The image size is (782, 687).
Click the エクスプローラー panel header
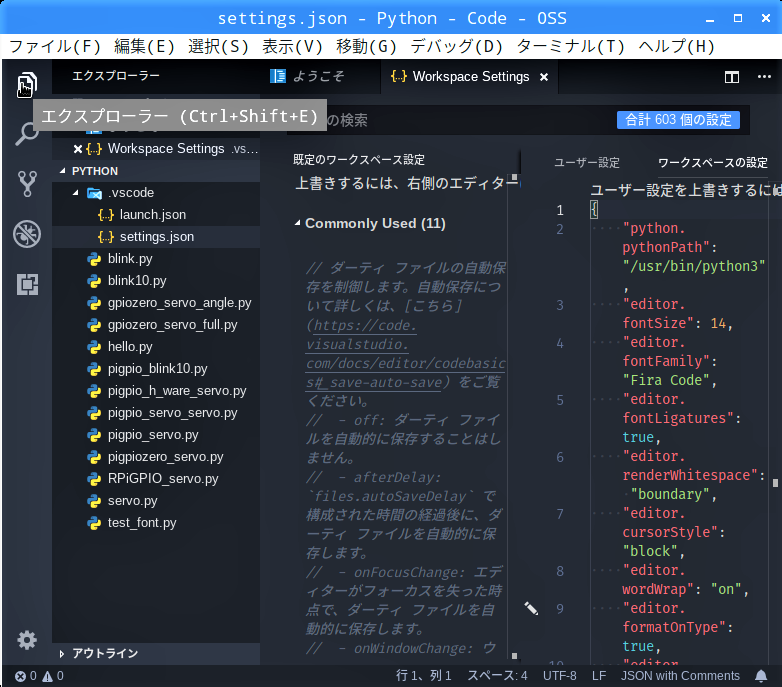[x=116, y=76]
